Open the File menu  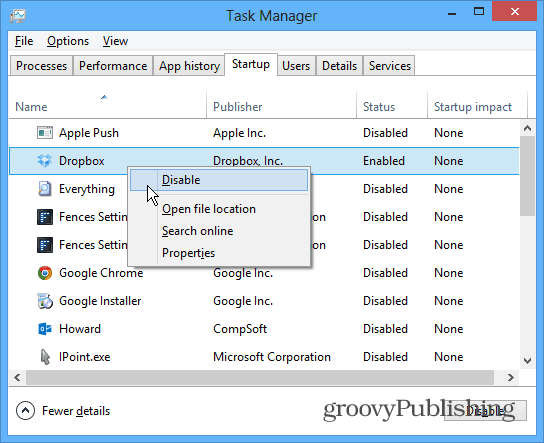(x=24, y=41)
